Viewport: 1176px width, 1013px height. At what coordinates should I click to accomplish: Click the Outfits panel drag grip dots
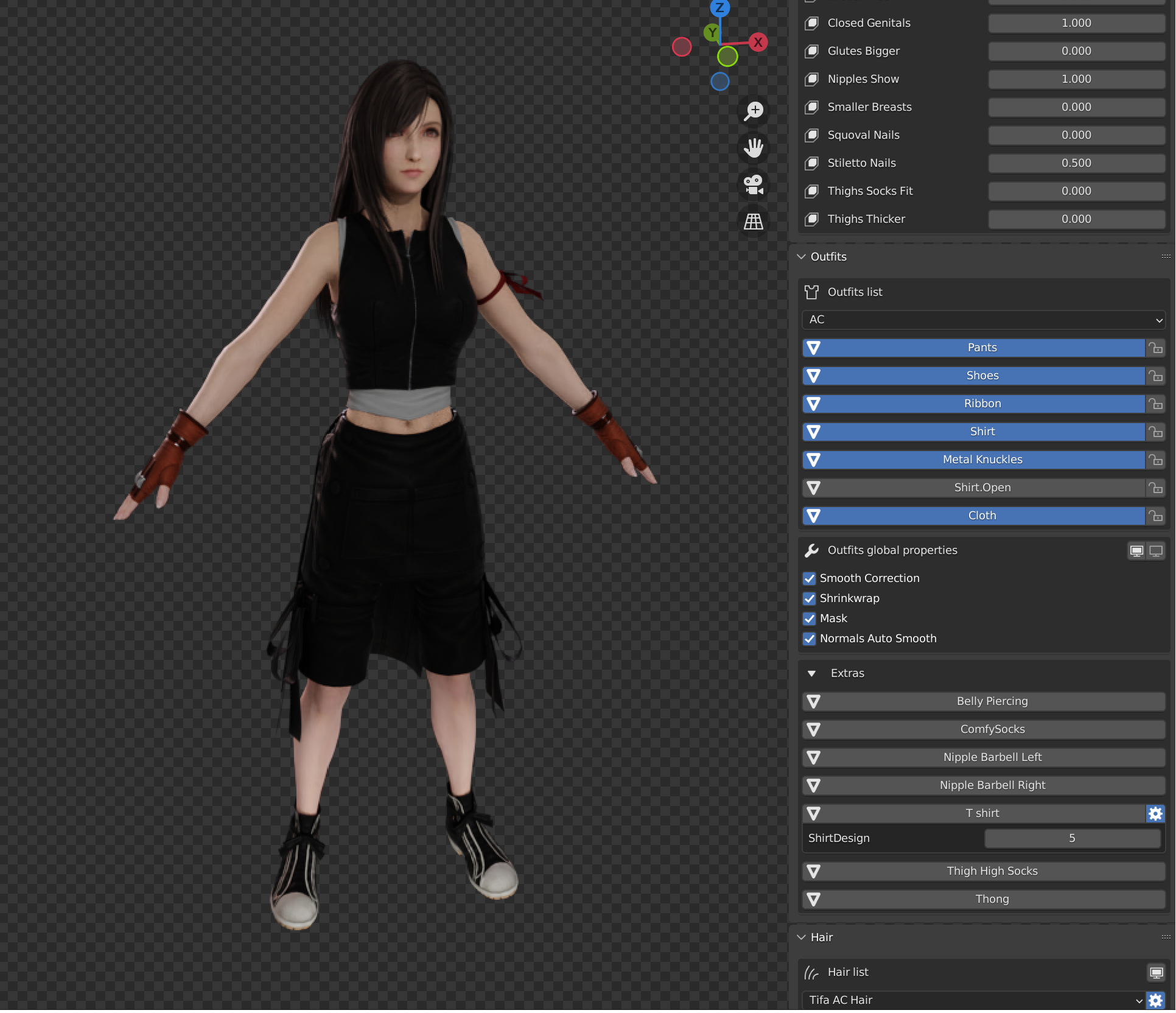(x=1166, y=257)
